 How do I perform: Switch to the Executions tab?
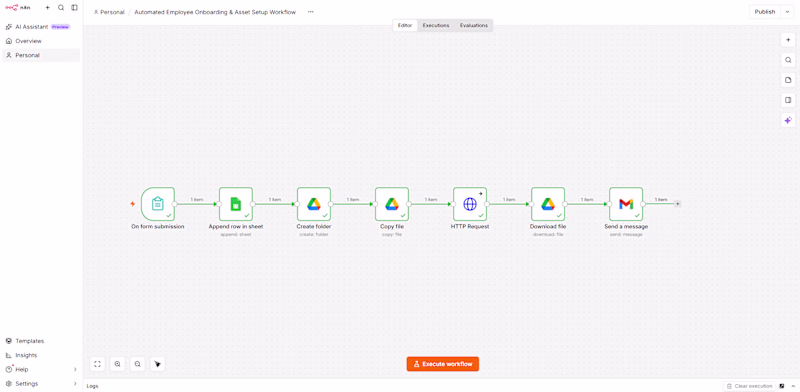[436, 26]
